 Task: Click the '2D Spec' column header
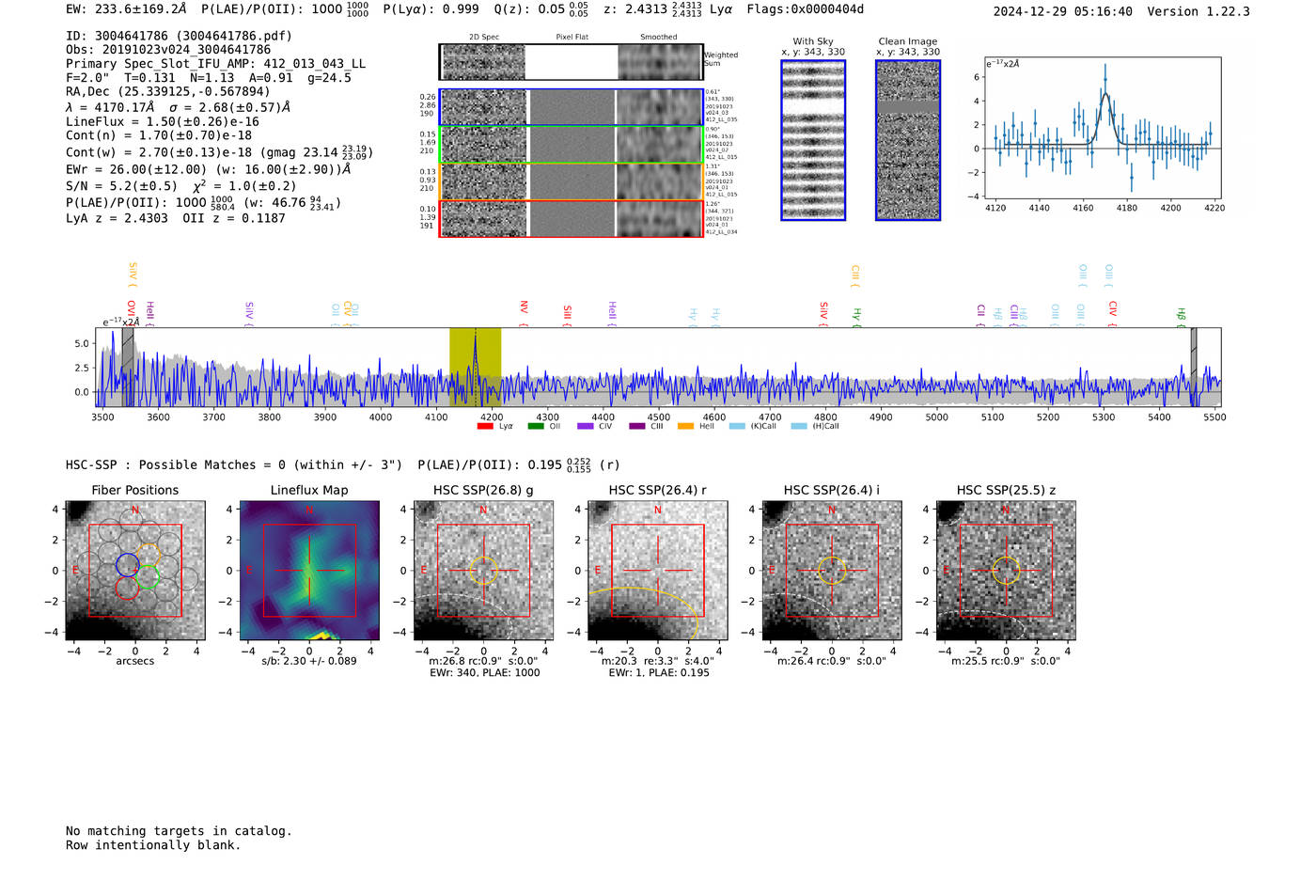click(x=484, y=38)
